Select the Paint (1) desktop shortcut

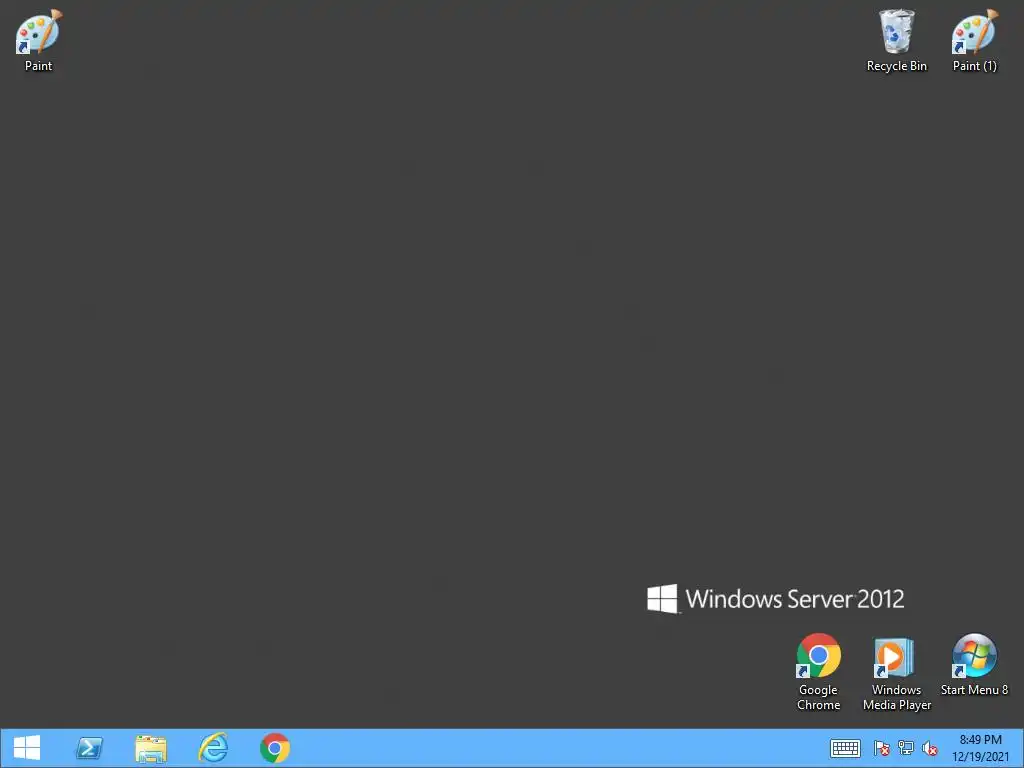coord(974,39)
